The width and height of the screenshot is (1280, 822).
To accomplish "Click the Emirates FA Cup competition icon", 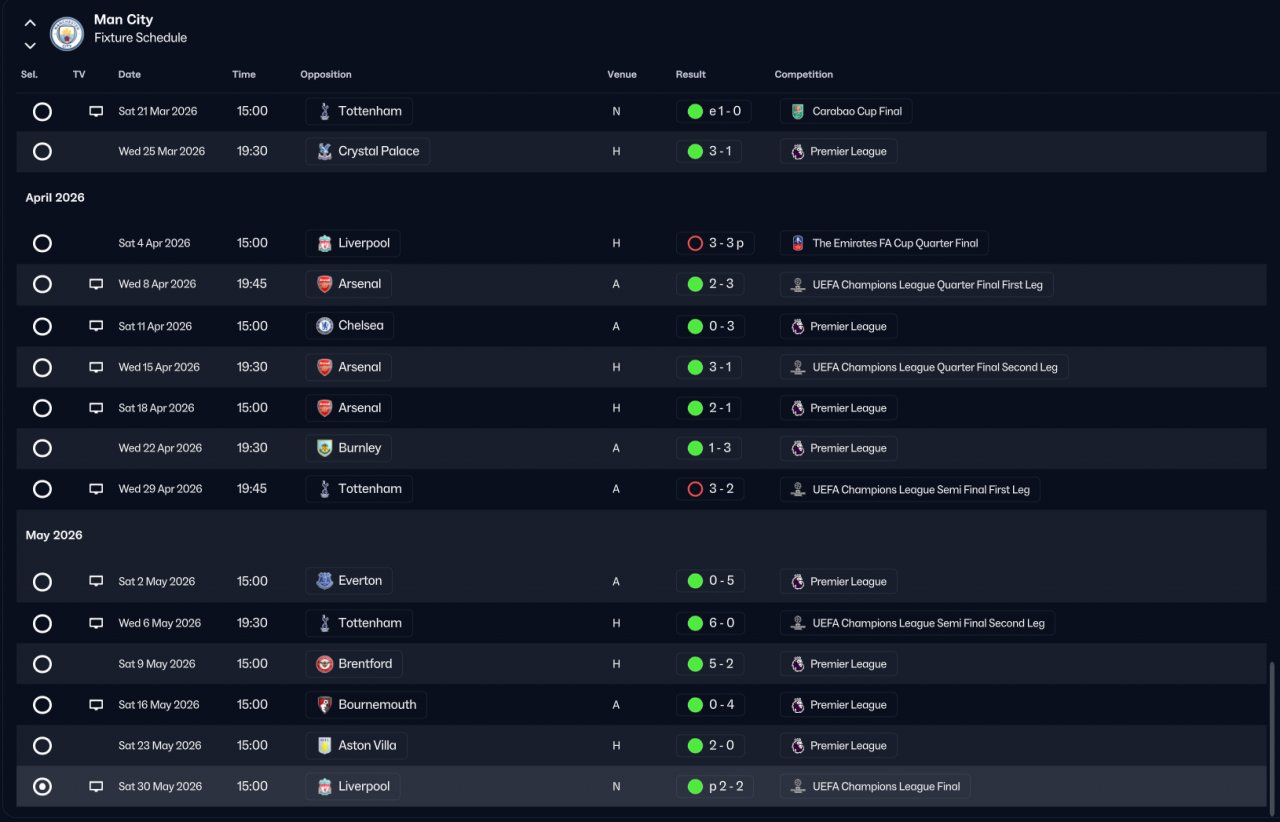I will pyautogui.click(x=798, y=243).
